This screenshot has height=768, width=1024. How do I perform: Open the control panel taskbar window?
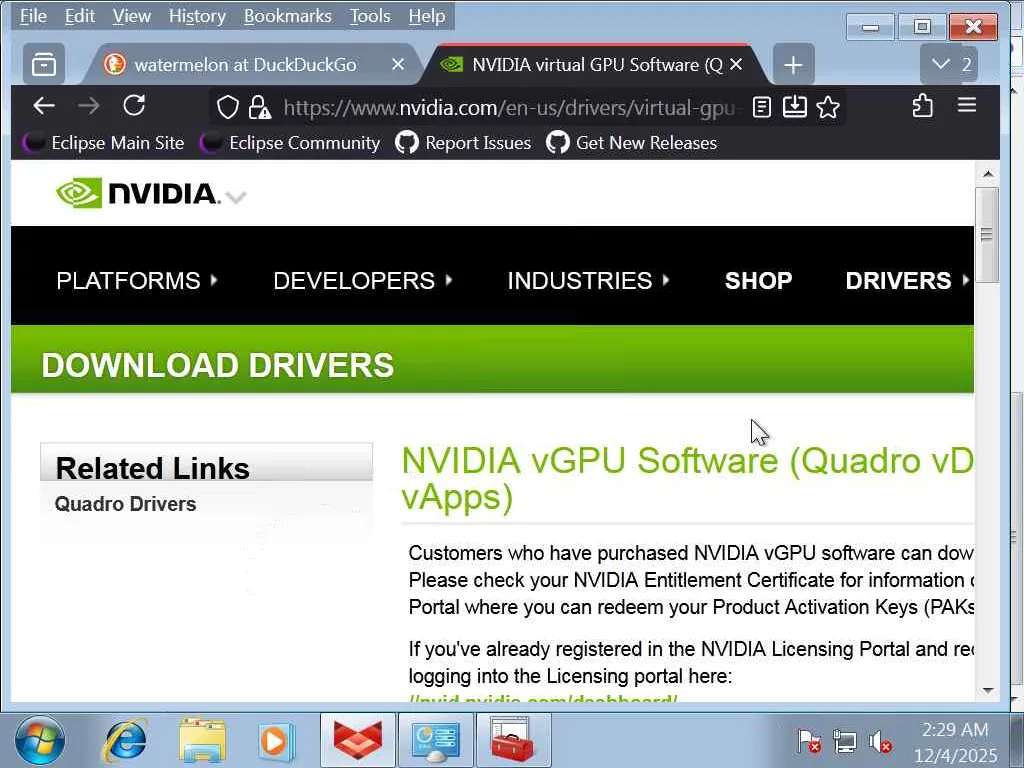436,741
